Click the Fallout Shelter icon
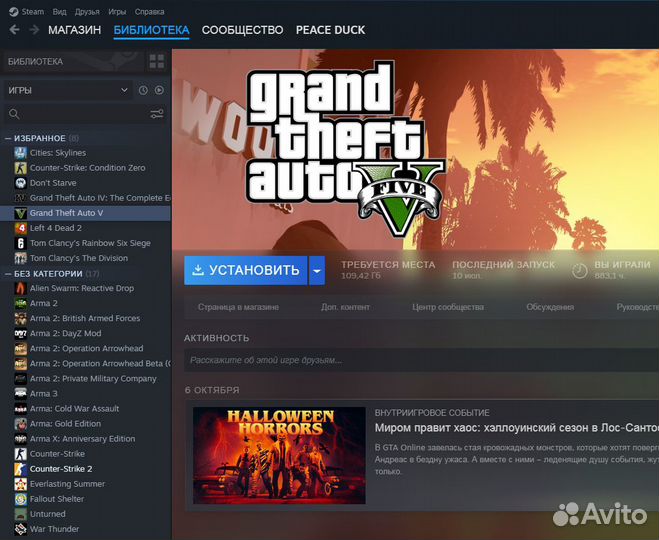The width and height of the screenshot is (659, 540). pyautogui.click(x=20, y=499)
